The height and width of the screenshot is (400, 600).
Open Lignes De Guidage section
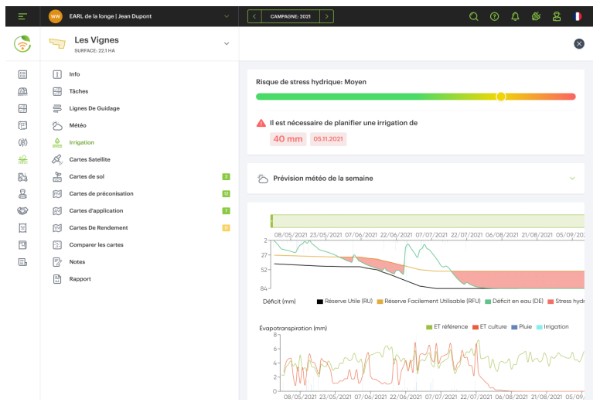pos(95,108)
